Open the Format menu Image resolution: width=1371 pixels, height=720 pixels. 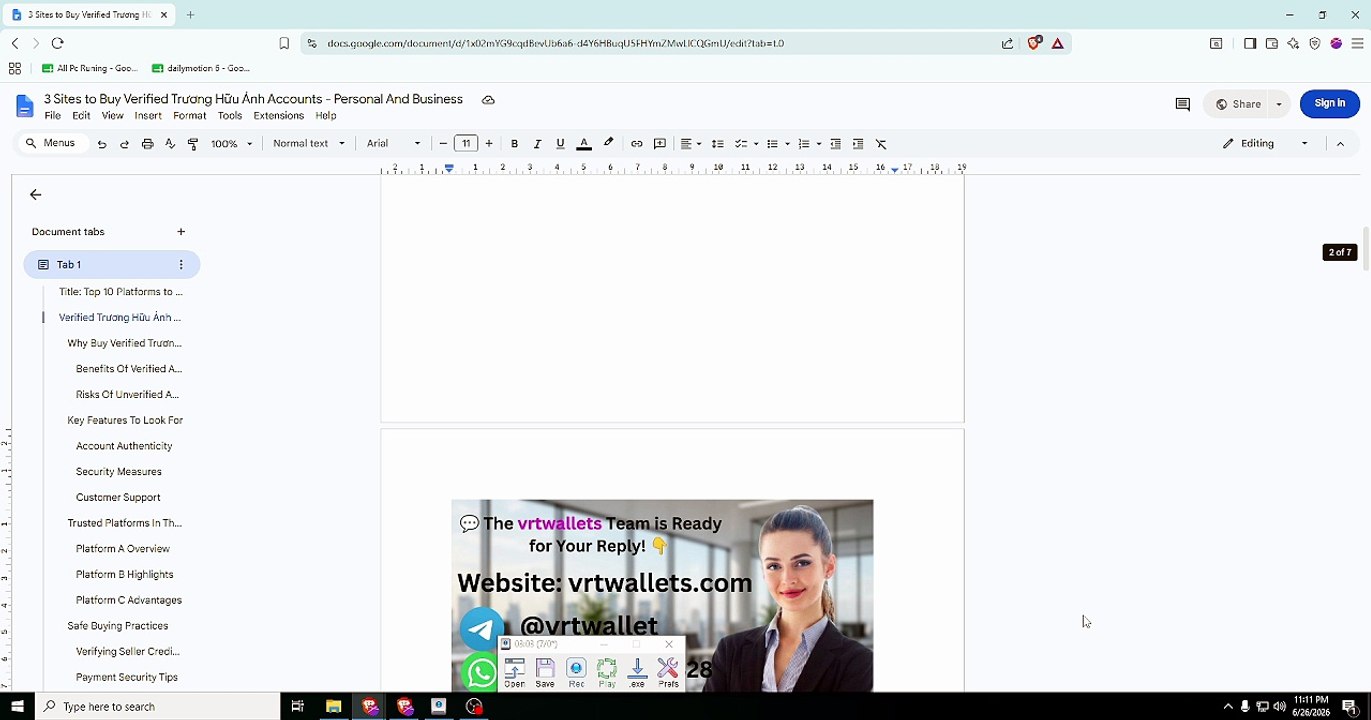pos(189,116)
